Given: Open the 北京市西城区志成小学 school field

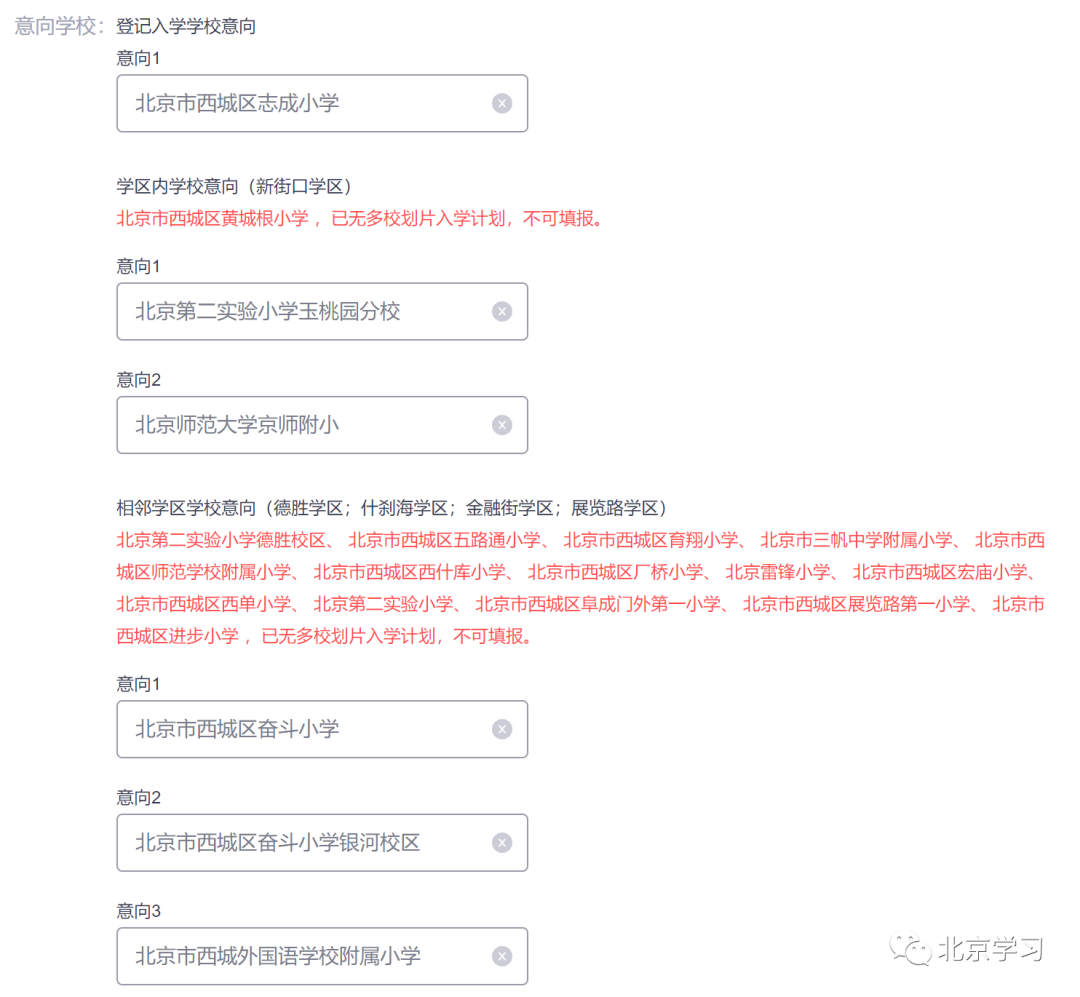Looking at the screenshot, I should [x=322, y=103].
